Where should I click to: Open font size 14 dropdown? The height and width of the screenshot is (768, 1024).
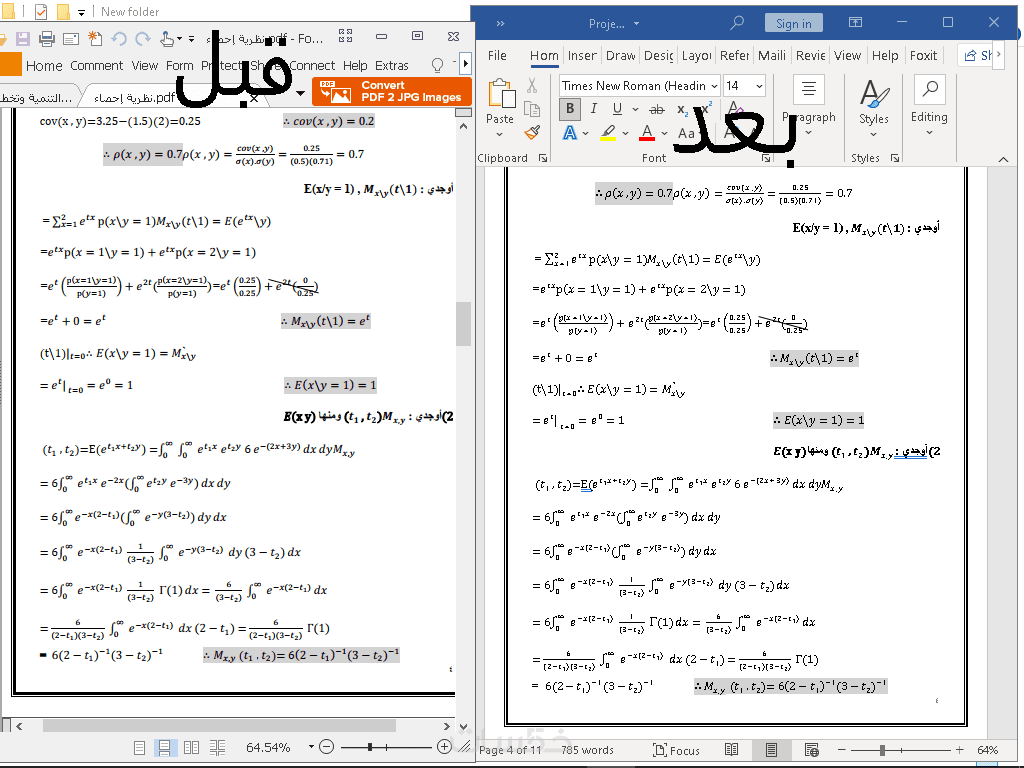click(760, 86)
